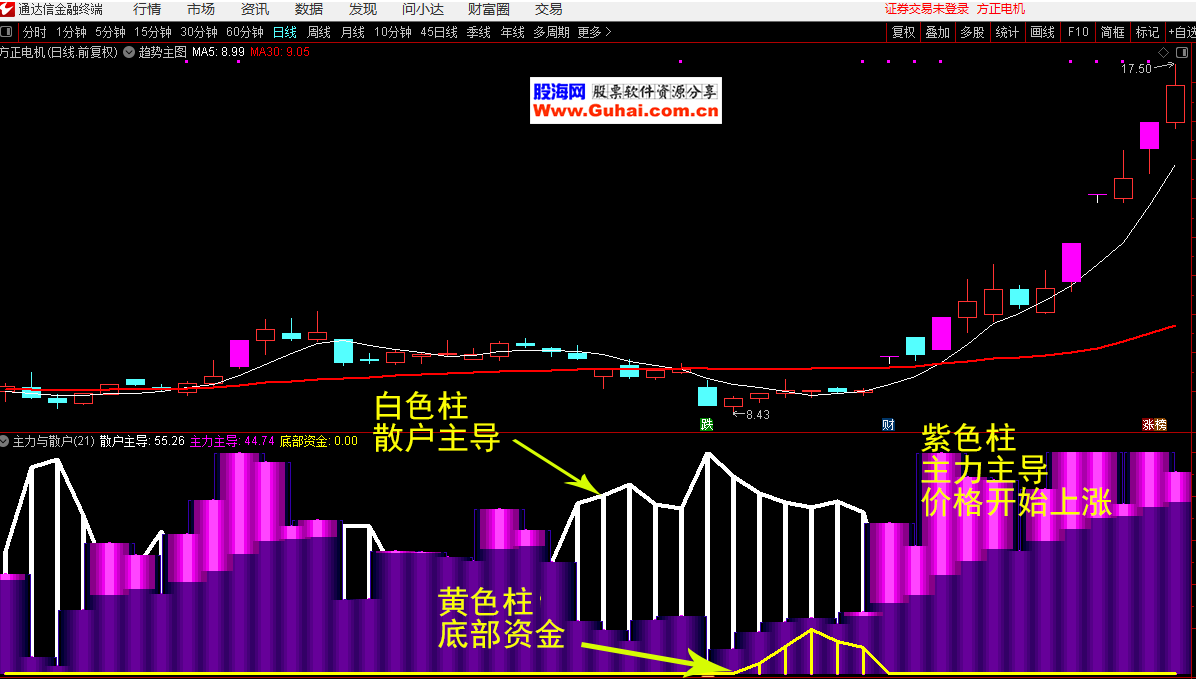Click the green 跌 marker on chart

click(x=707, y=424)
